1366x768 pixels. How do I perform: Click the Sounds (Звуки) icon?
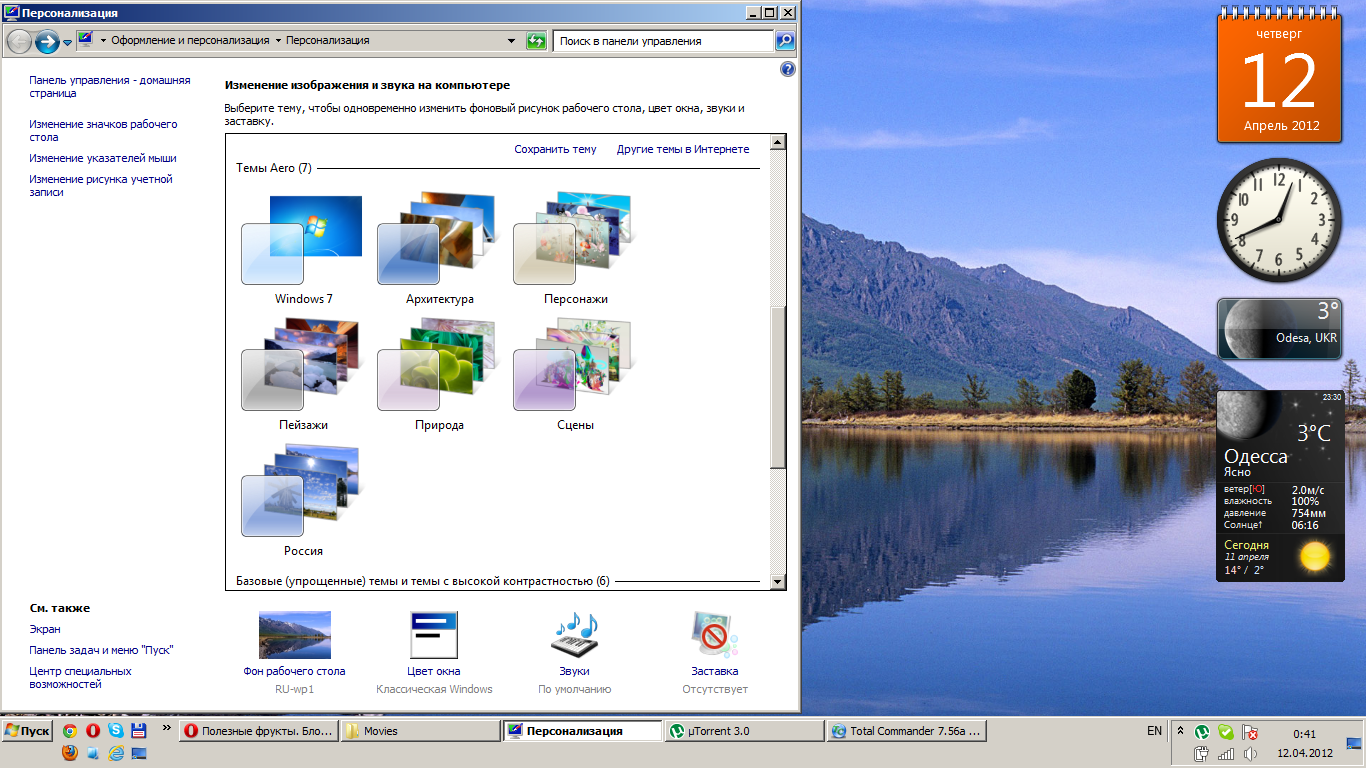(x=574, y=636)
